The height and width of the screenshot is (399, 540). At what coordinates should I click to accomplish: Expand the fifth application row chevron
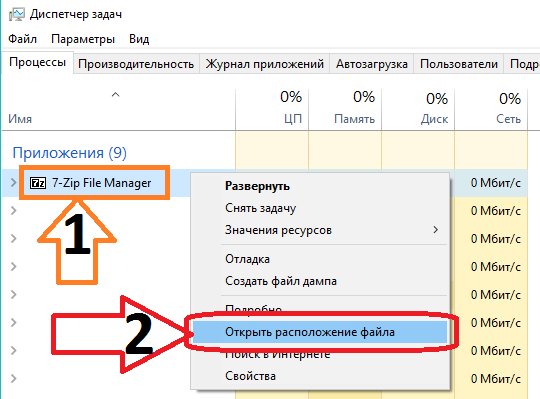tap(13, 294)
